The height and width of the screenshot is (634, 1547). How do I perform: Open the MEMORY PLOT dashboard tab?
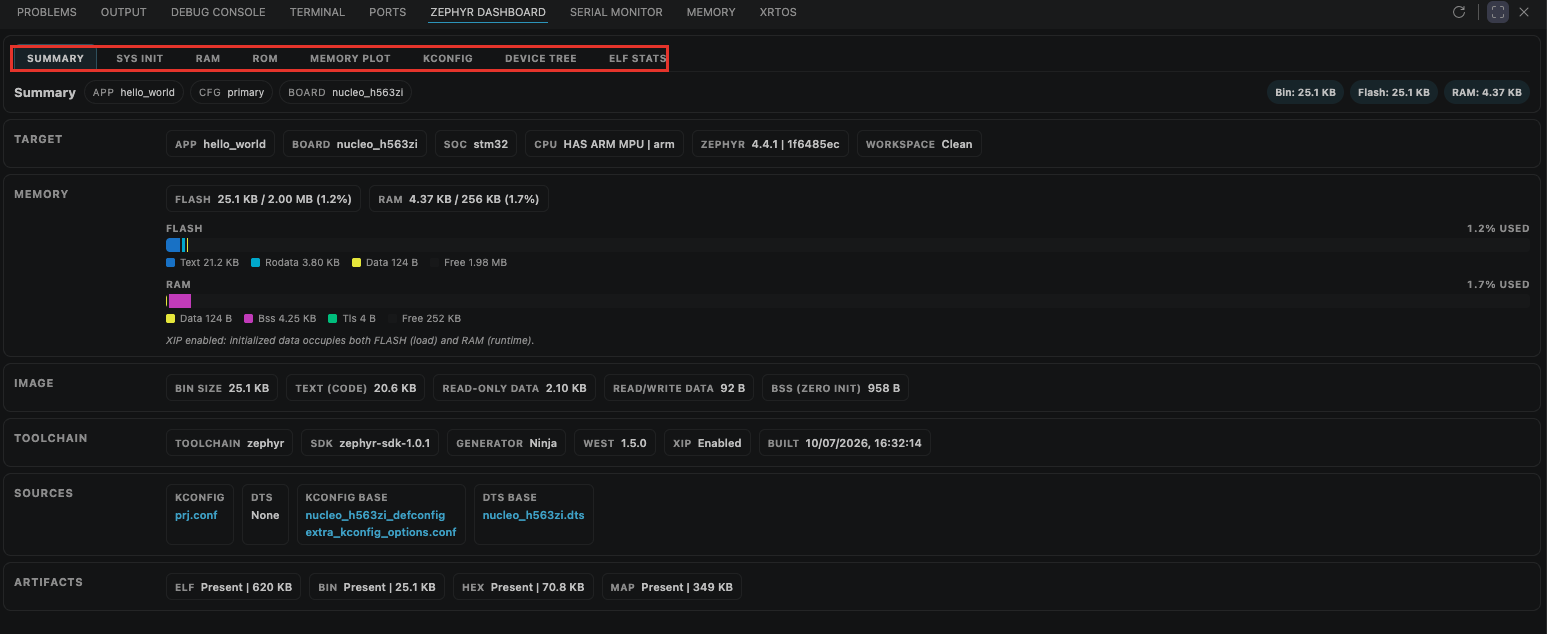click(x=350, y=58)
